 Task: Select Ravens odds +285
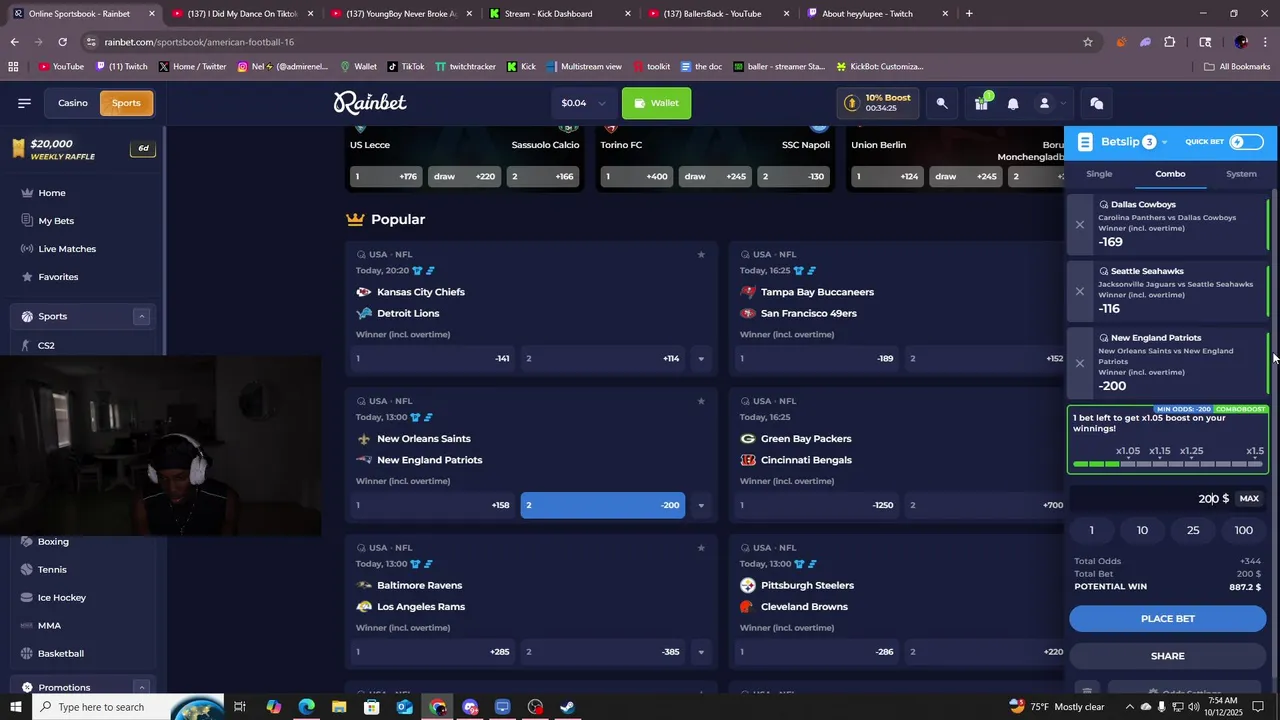coord(433,652)
